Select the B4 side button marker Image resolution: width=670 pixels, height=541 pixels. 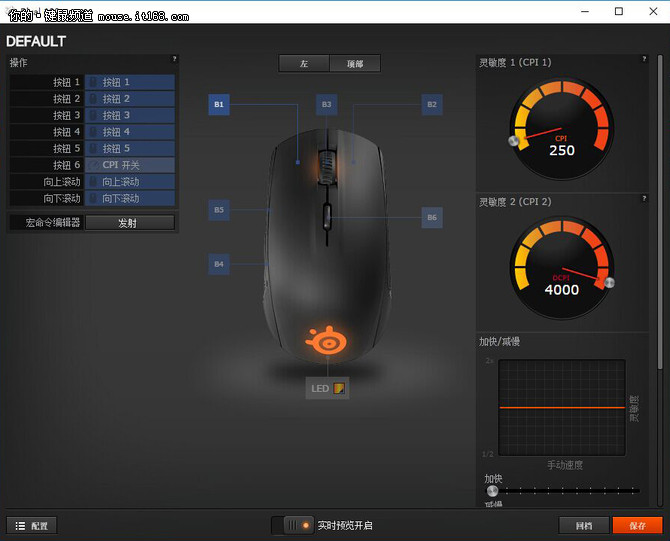coord(219,264)
